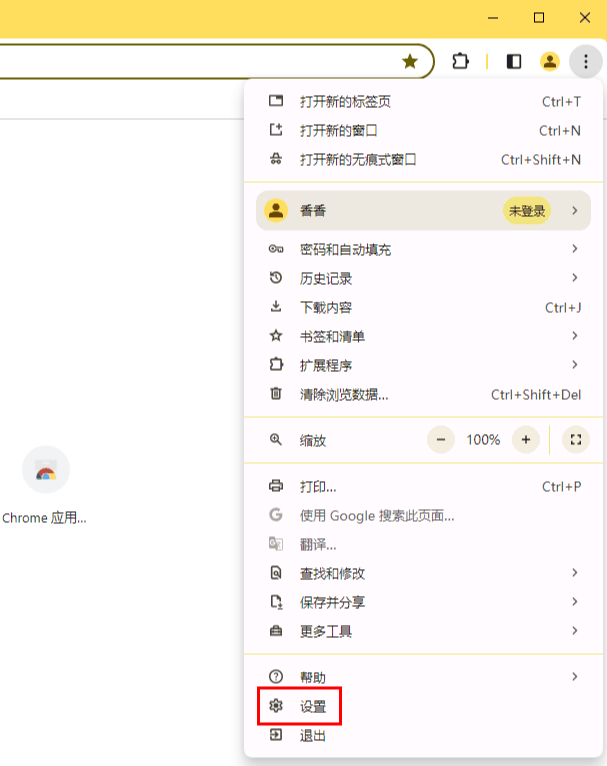The height and width of the screenshot is (766, 607).
Task: Click the save-share icon beside 保存并分享
Action: pyautogui.click(x=276, y=602)
